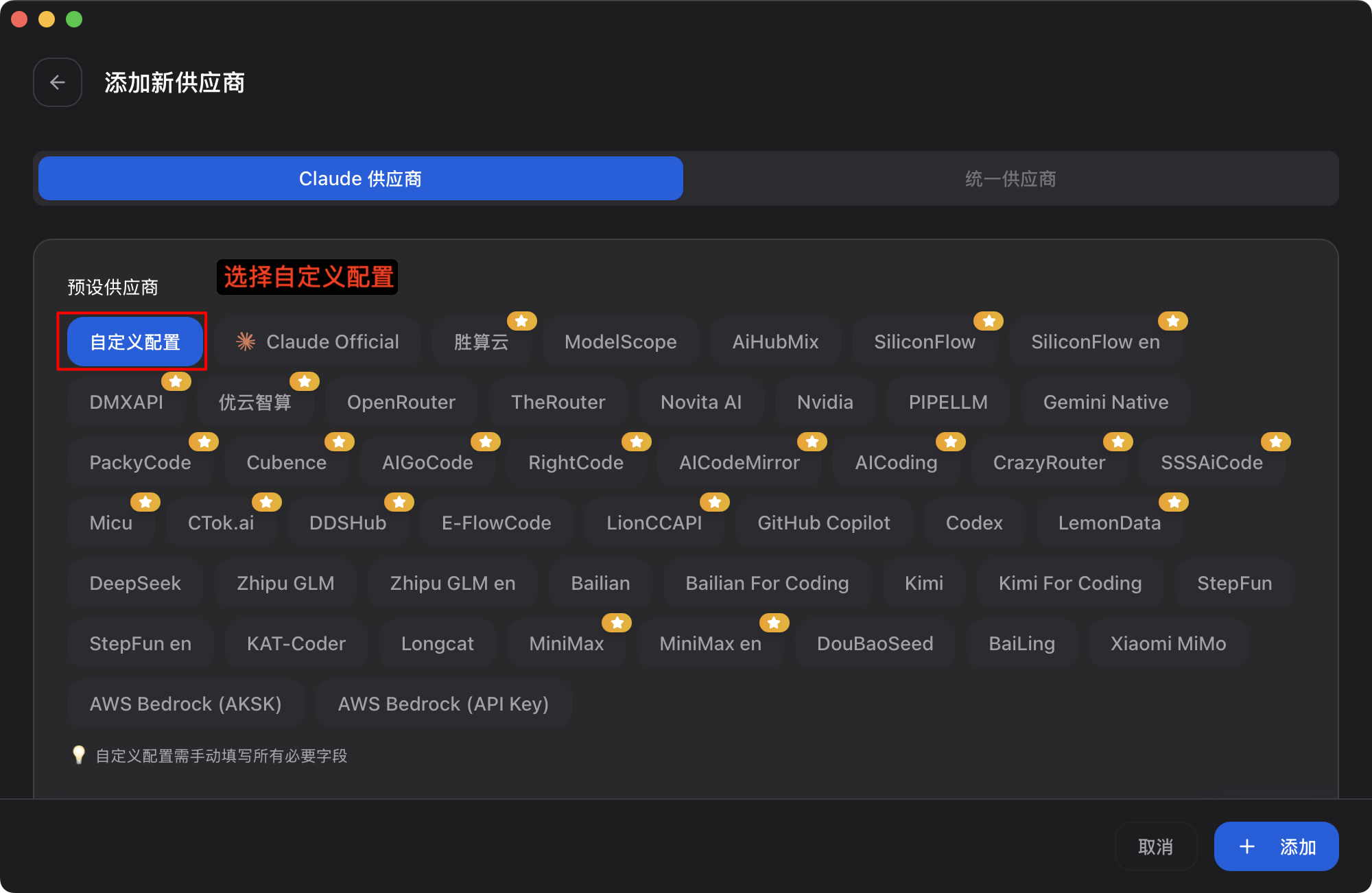Image resolution: width=1372 pixels, height=893 pixels.
Task: Choose the DMXAPI provider chip
Action: (127, 402)
